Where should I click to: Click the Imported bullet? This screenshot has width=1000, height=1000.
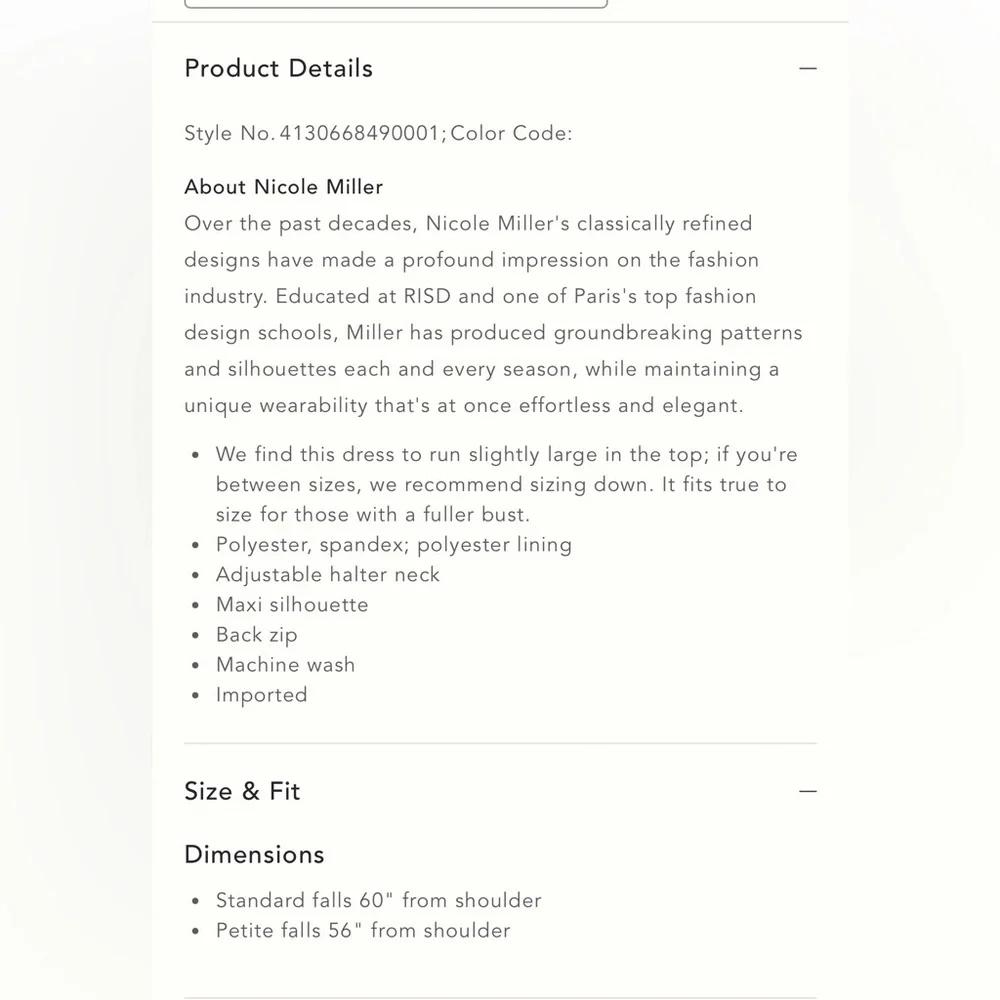pyautogui.click(x=262, y=695)
